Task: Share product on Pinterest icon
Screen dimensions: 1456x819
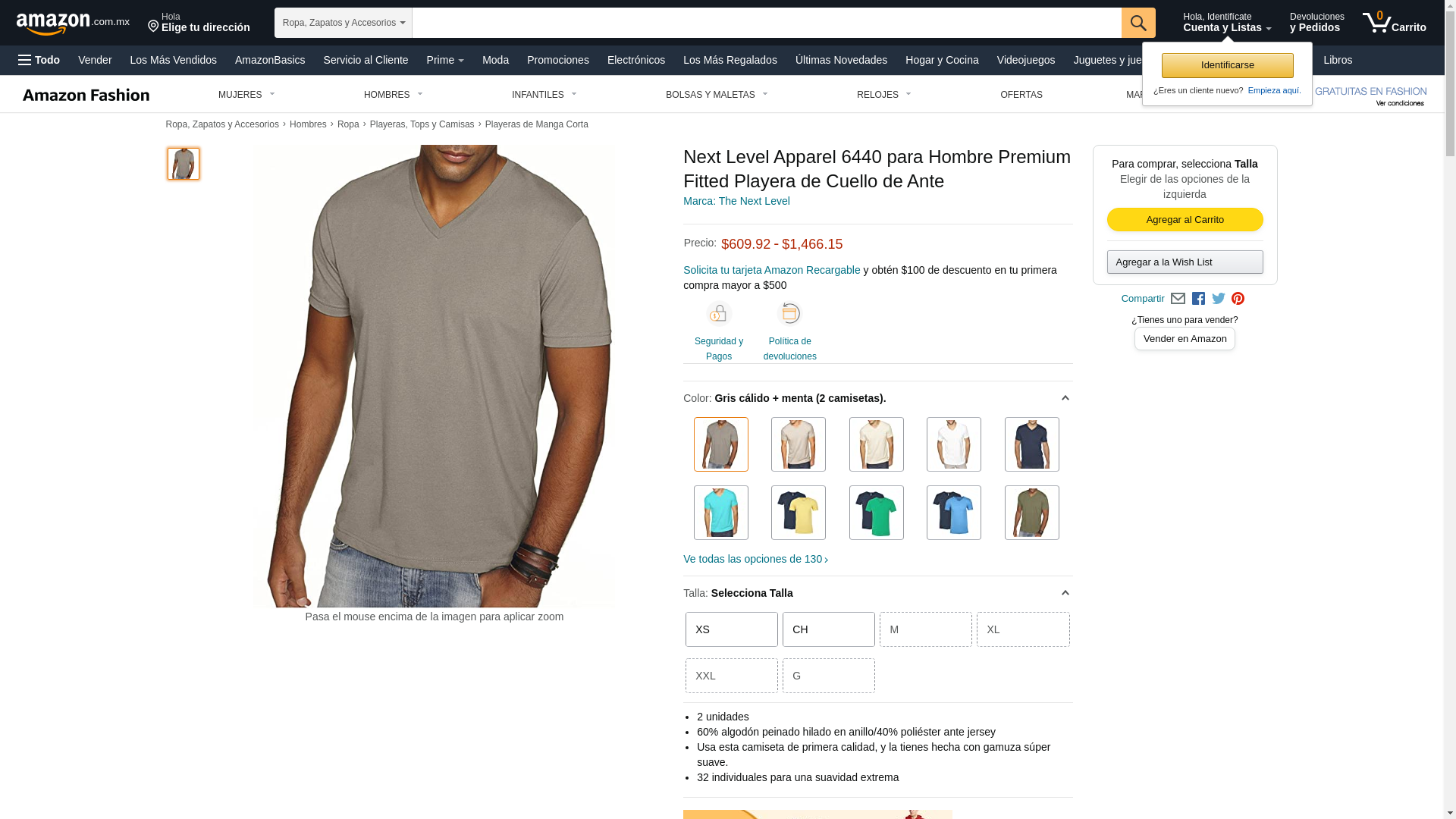Action: [1238, 299]
